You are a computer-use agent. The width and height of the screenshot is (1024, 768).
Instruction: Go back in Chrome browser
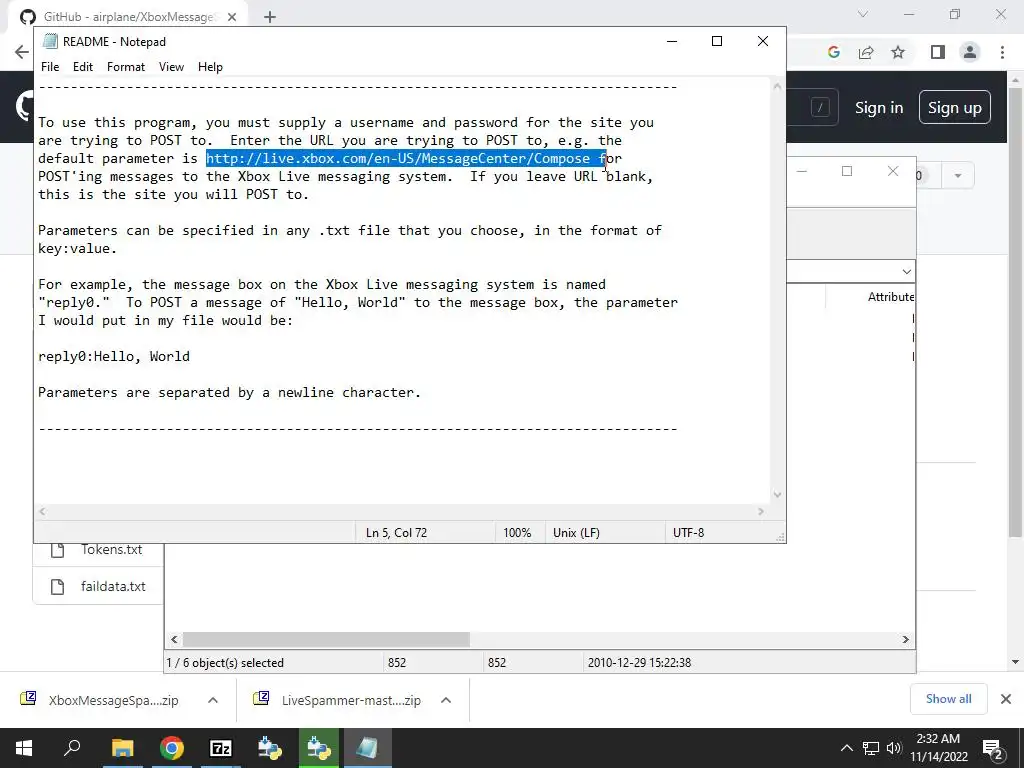click(22, 52)
